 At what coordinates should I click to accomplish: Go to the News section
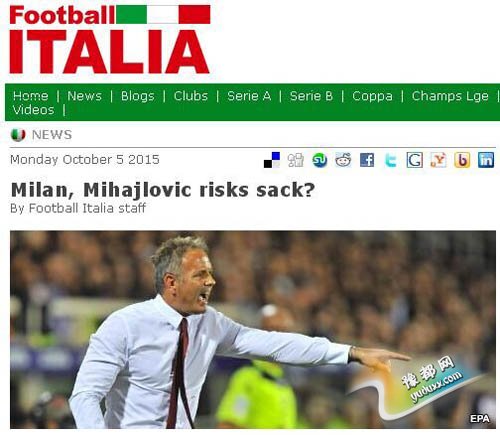(x=84, y=96)
